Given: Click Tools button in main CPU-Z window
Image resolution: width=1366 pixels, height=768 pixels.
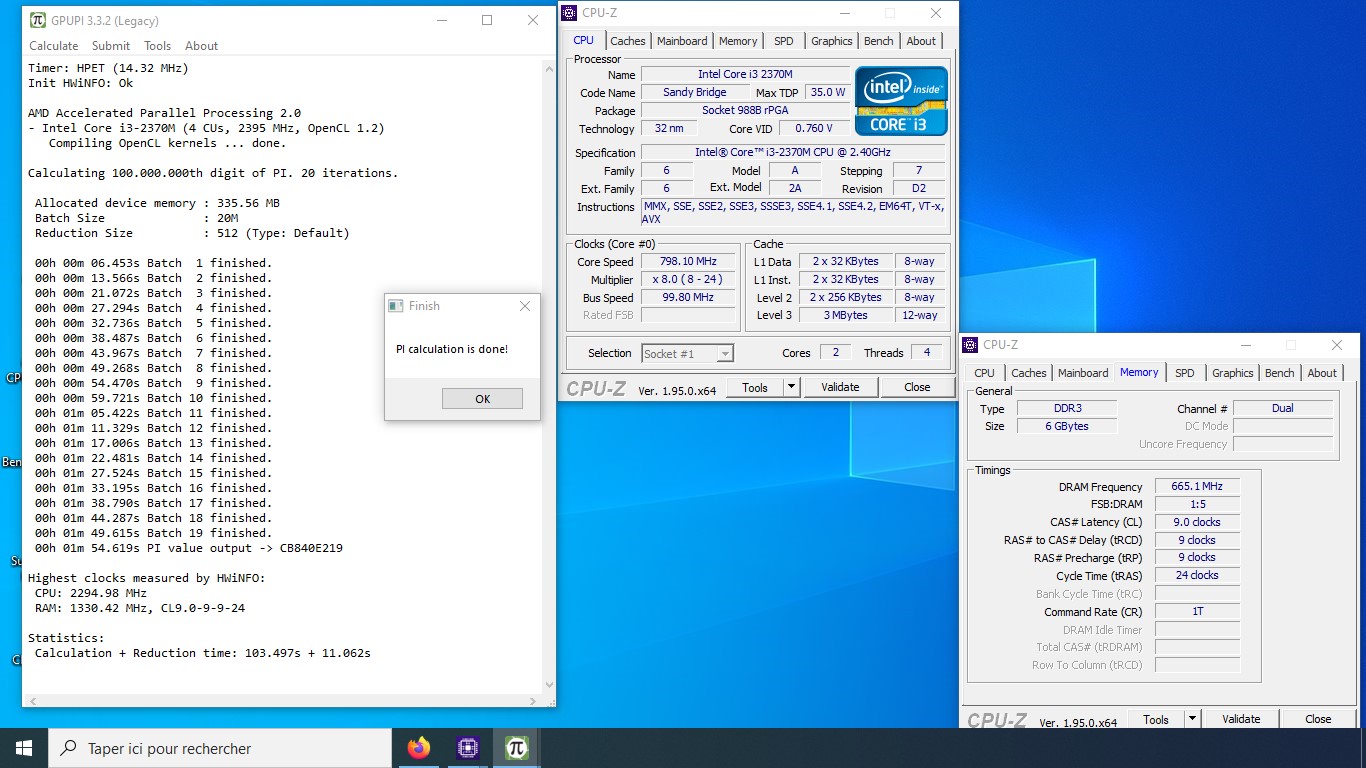Looking at the screenshot, I should [754, 387].
